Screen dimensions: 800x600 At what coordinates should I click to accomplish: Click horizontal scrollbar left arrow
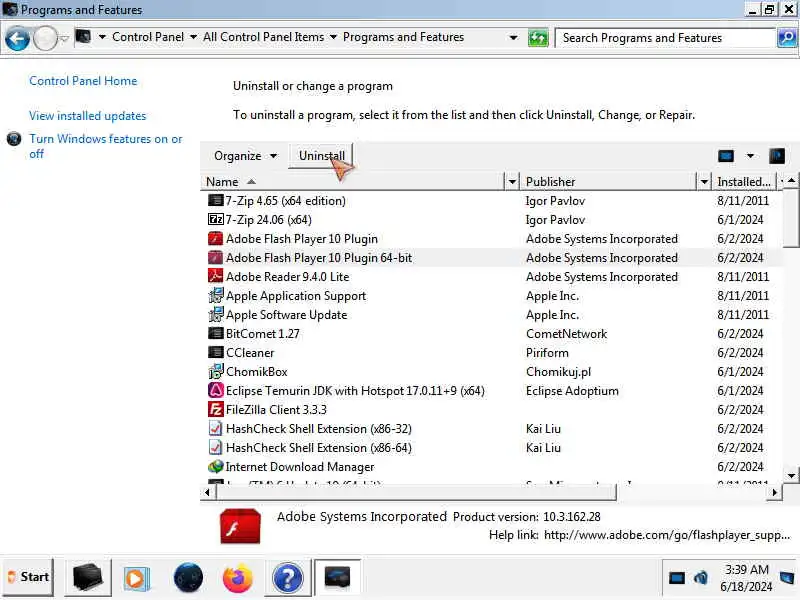pyautogui.click(x=207, y=492)
